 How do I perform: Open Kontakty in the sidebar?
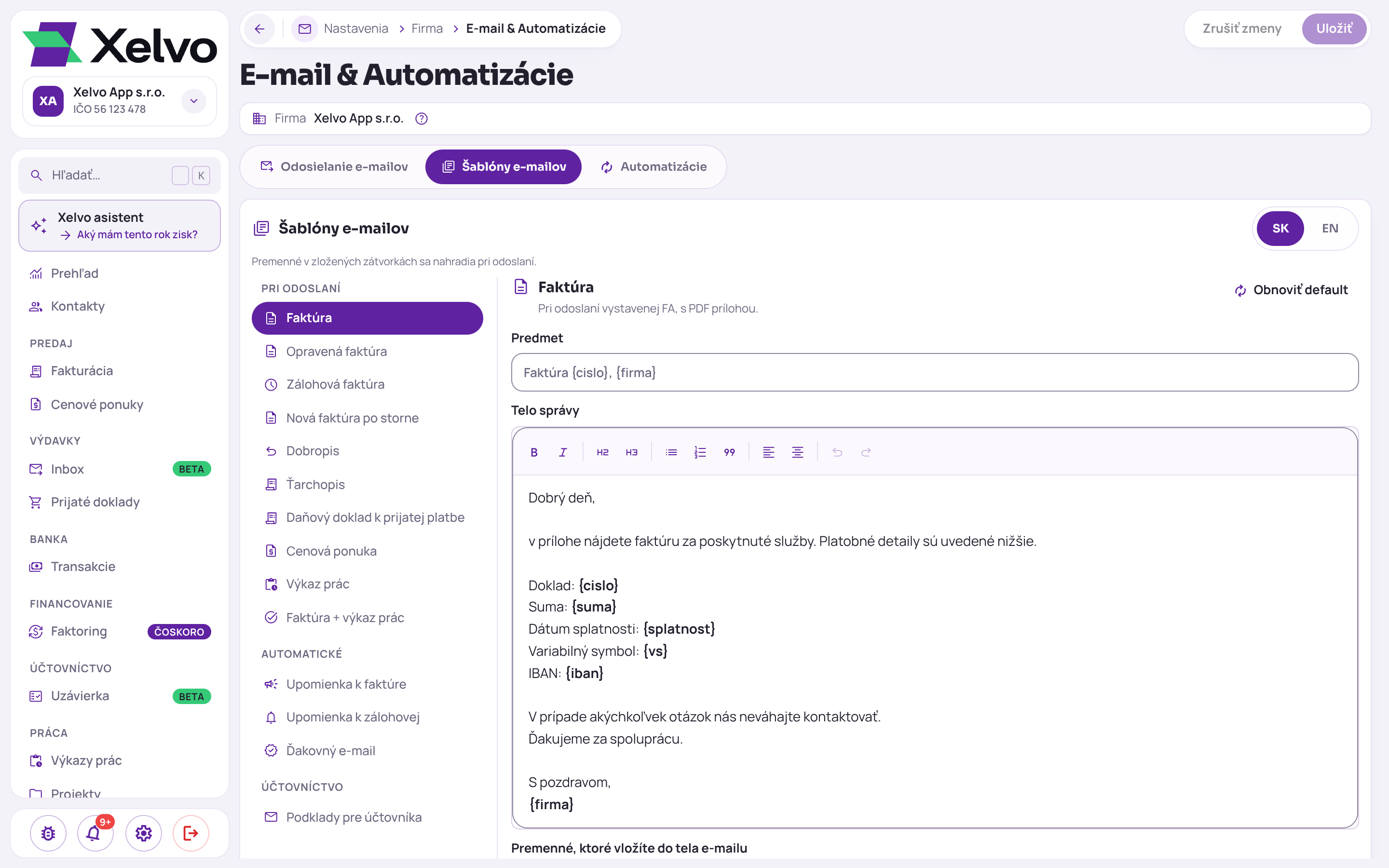point(120,307)
